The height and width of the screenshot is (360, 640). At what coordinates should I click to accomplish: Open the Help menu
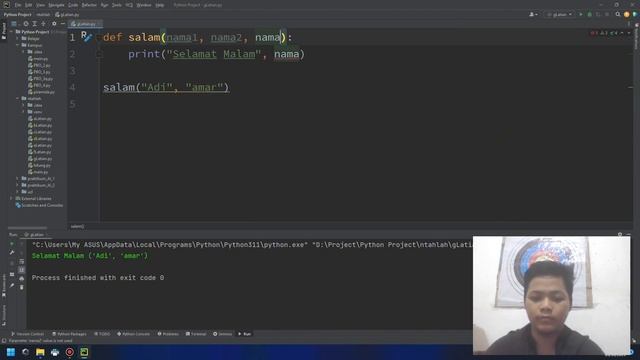[160, 5]
